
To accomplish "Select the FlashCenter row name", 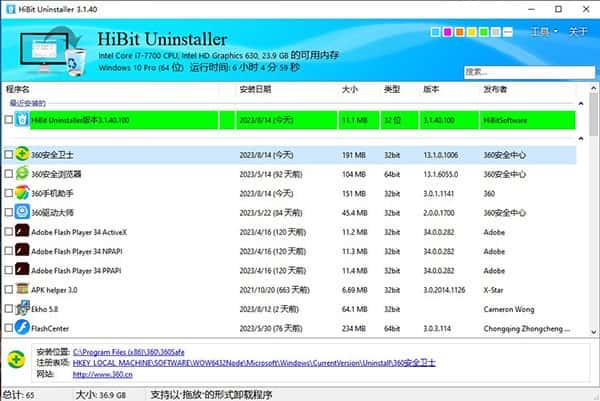I will (50, 328).
